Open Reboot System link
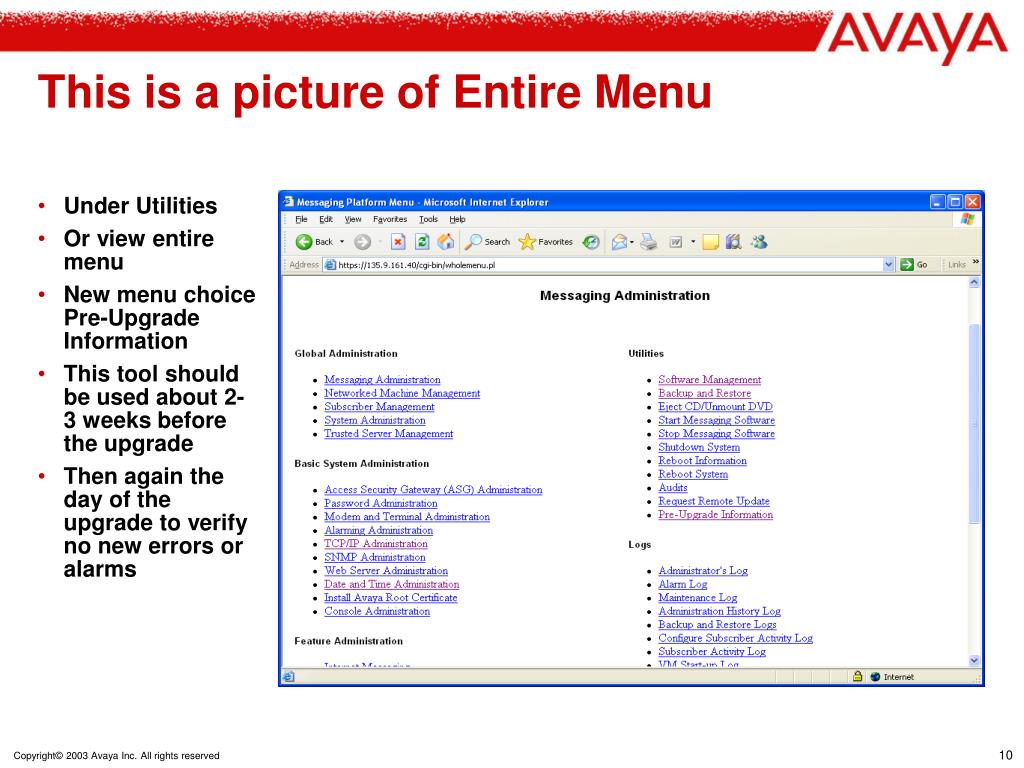This screenshot has width=1024, height=768. pos(693,474)
